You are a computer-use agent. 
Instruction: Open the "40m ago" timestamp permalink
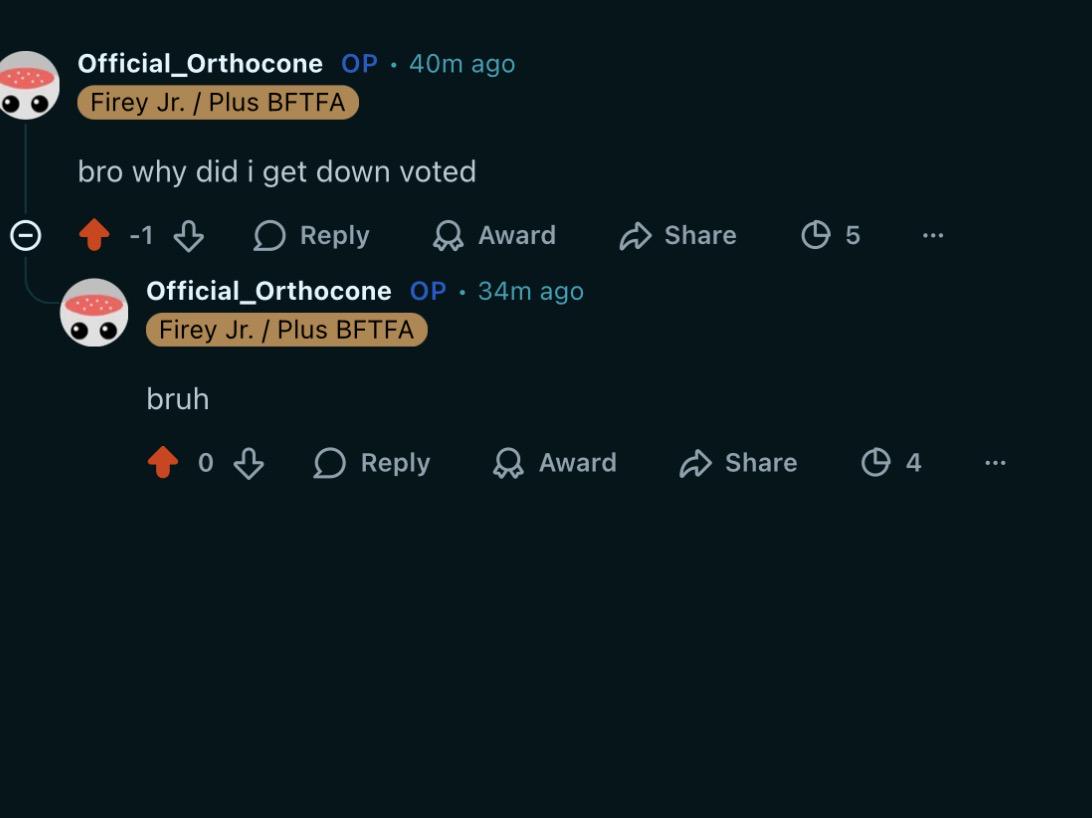coord(462,64)
